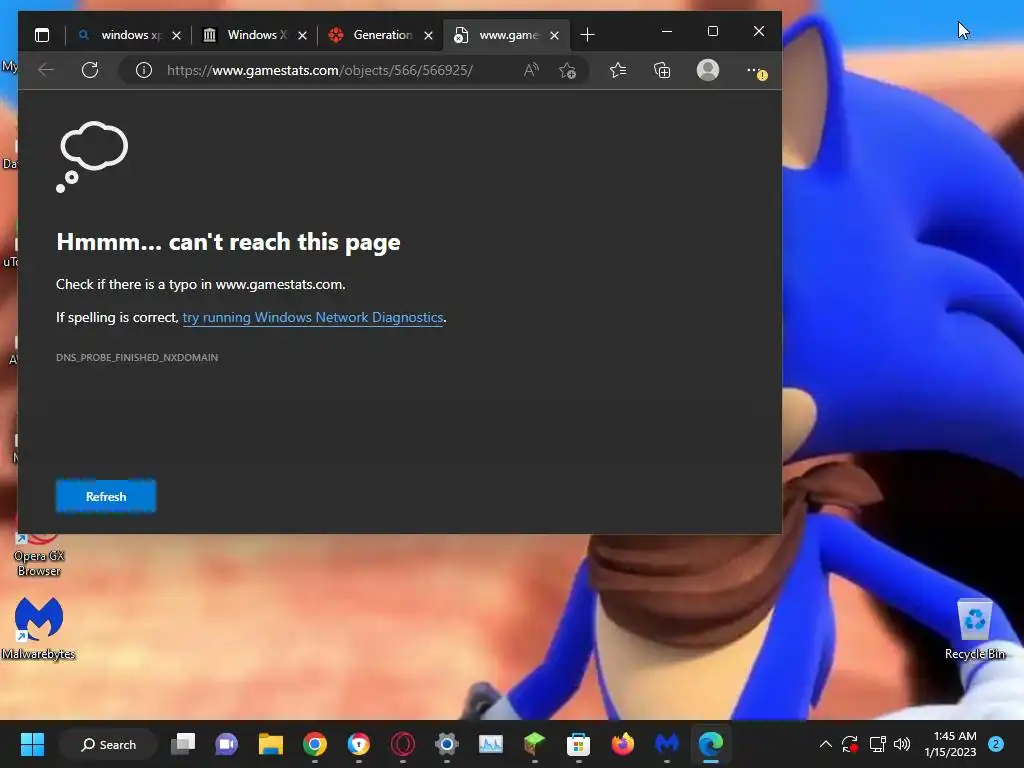Open the Windows Start menu
Viewport: 1024px width, 768px height.
pos(32,744)
